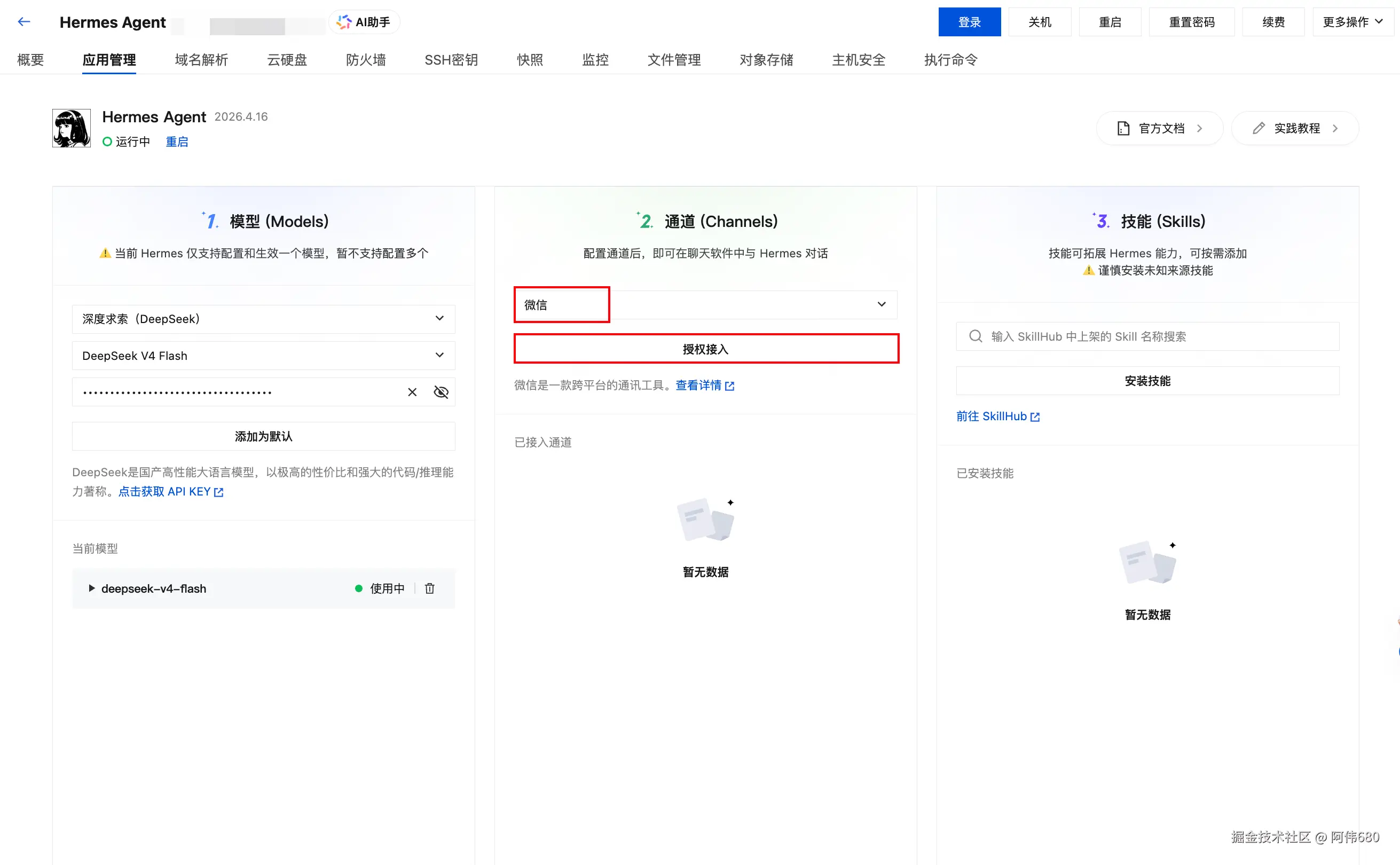Go to the 防火墙 tab
Screen dimensions: 1400x865
pyautogui.click(x=366, y=59)
